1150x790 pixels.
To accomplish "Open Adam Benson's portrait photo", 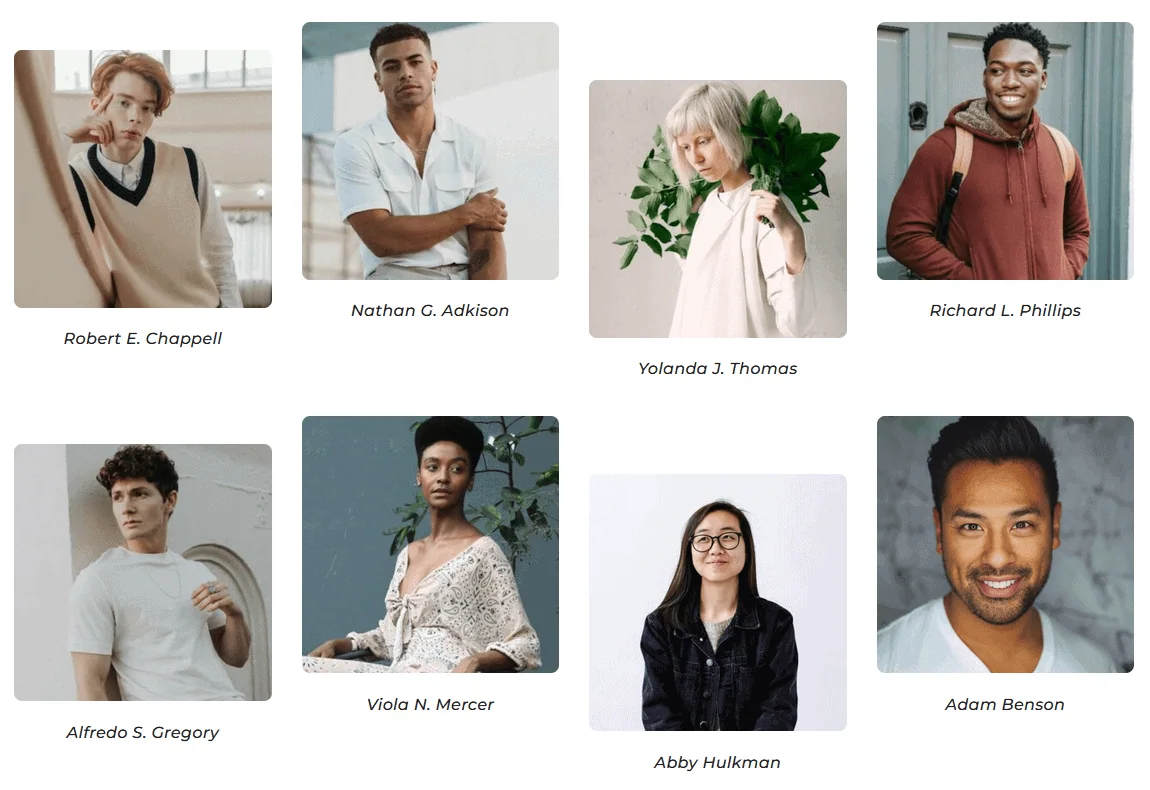I will tap(1006, 544).
